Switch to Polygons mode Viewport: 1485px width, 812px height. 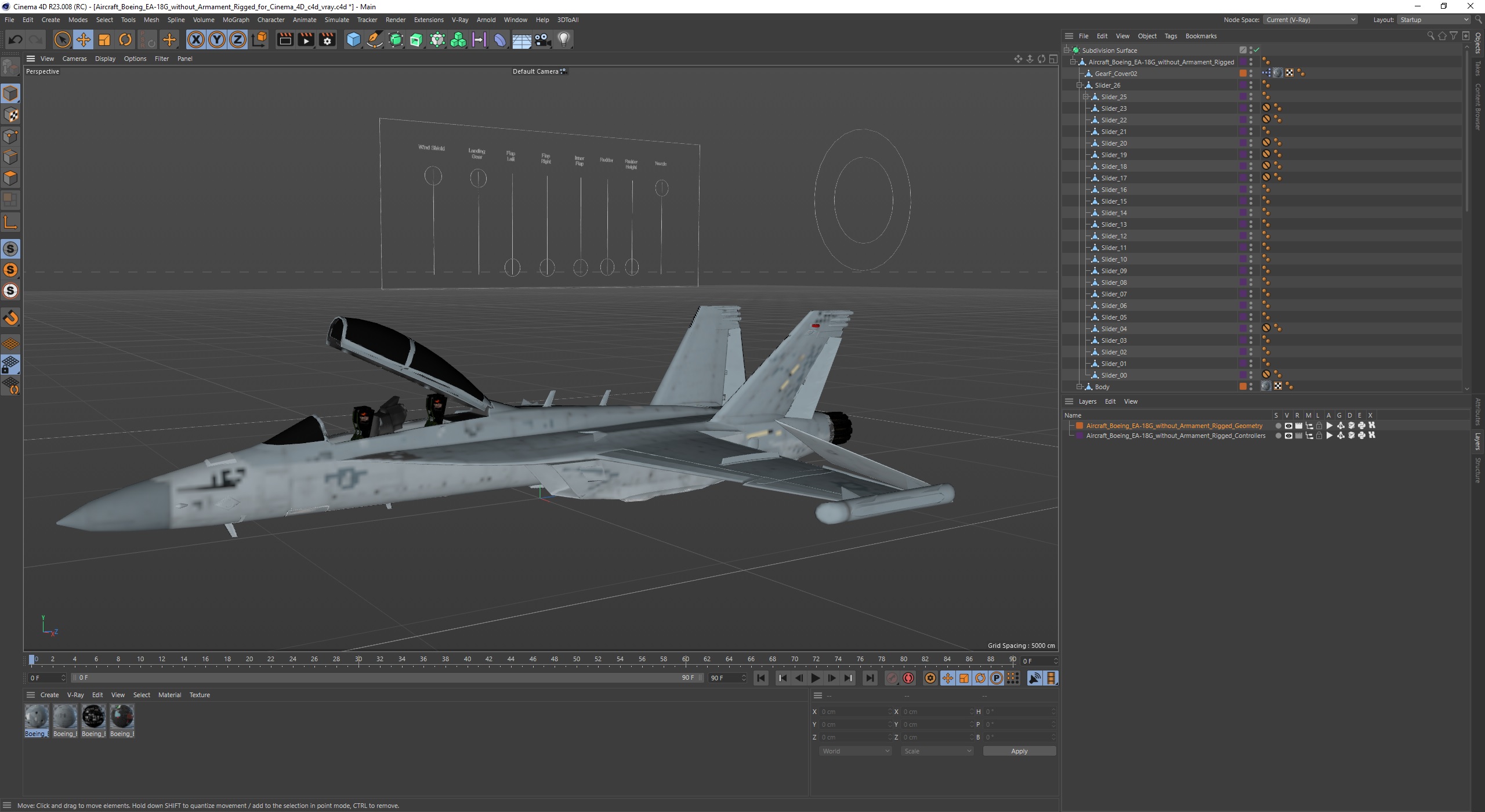(10, 178)
